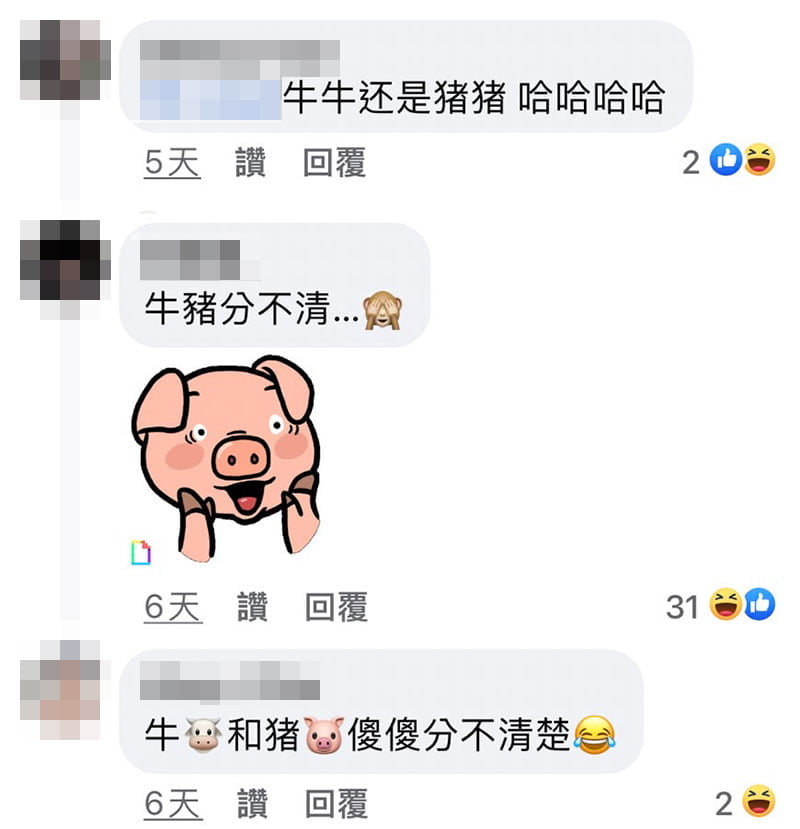800x829 pixels.
Task: Click the laughing reaction on last comment
Action: [759, 801]
